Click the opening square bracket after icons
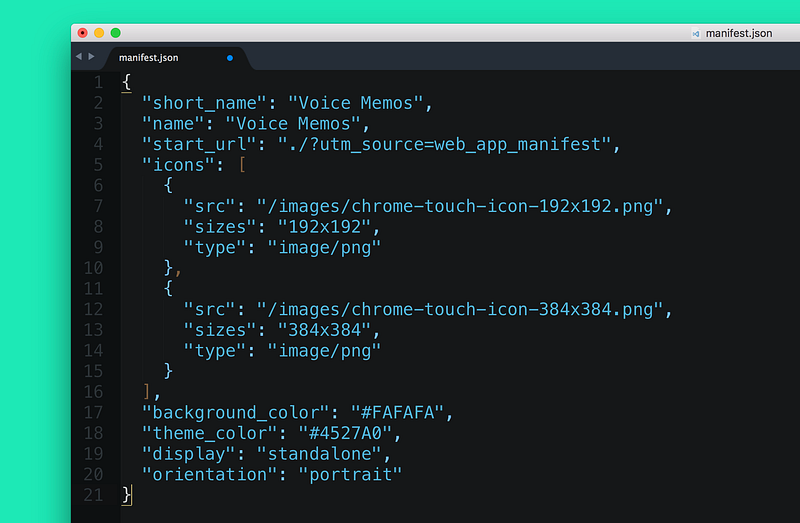Viewport: 800px width, 523px height. [242, 165]
